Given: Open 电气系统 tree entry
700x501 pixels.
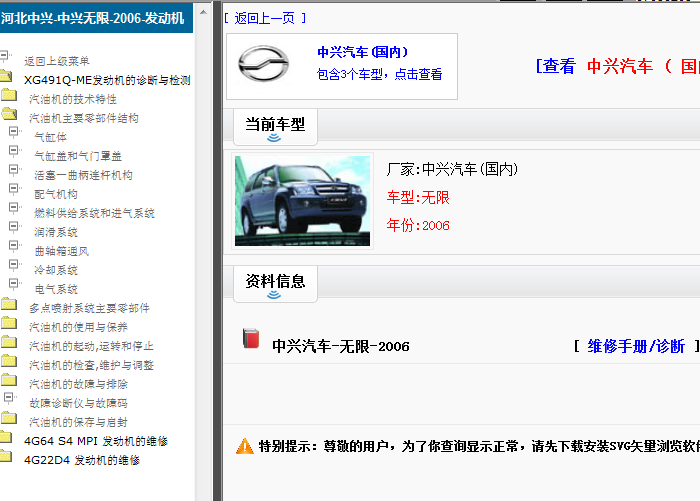Looking at the screenshot, I should pyautogui.click(x=56, y=289).
